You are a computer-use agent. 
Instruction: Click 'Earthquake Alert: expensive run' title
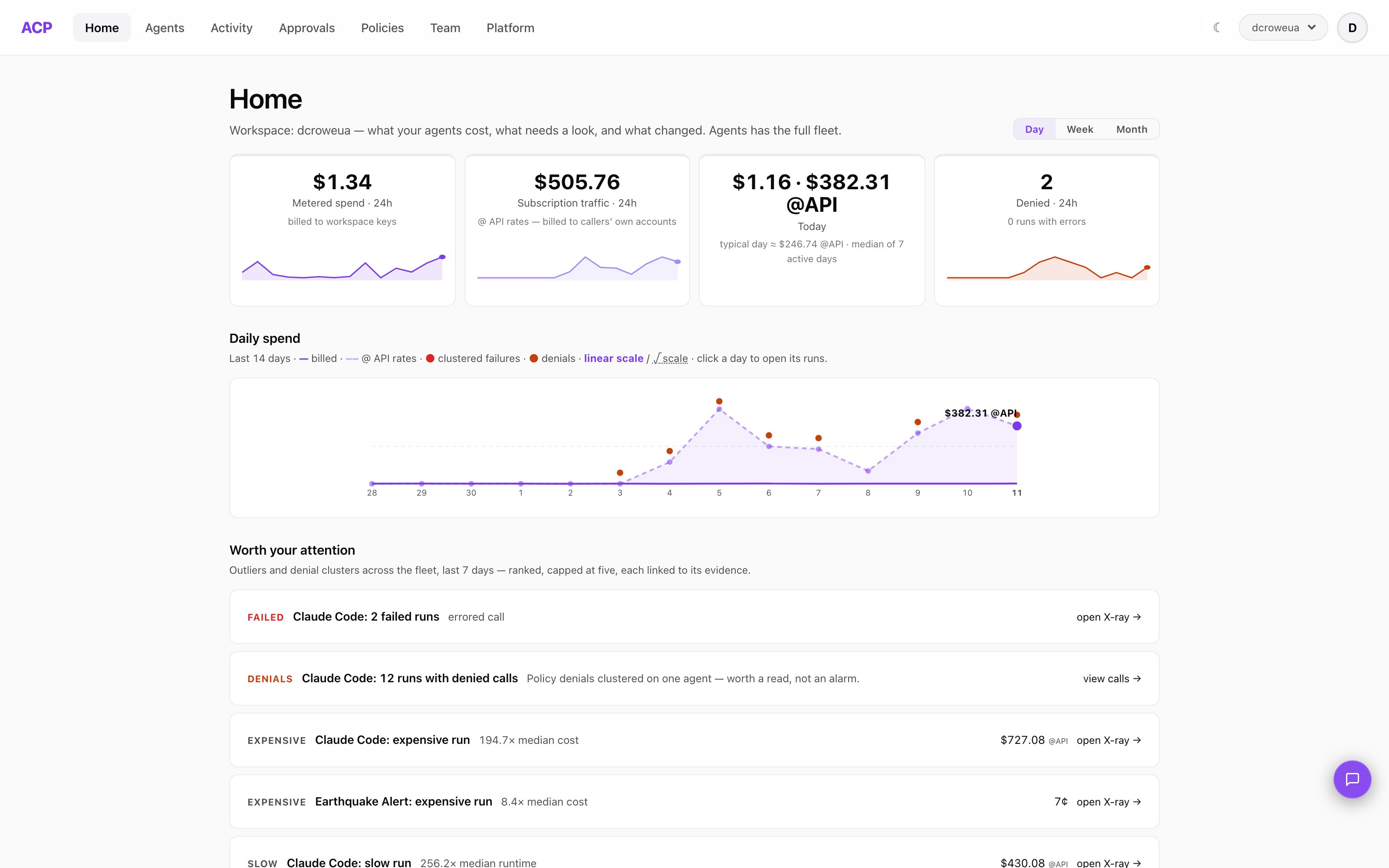point(404,802)
